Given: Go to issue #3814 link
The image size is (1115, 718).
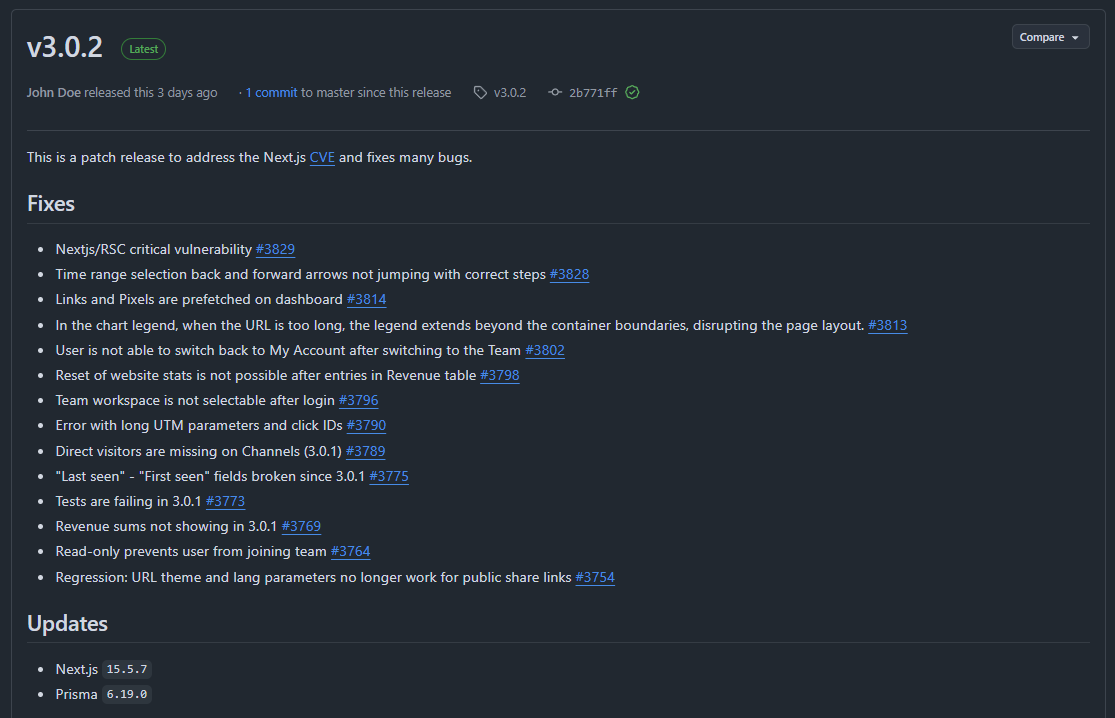Looking at the screenshot, I should tap(366, 299).
